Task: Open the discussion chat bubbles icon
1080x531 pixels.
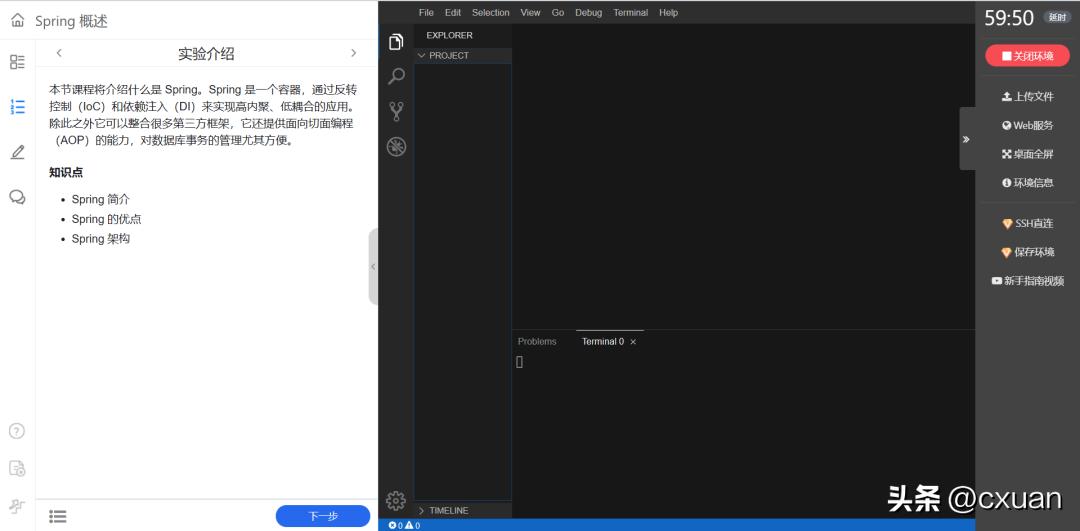Action: (17, 197)
